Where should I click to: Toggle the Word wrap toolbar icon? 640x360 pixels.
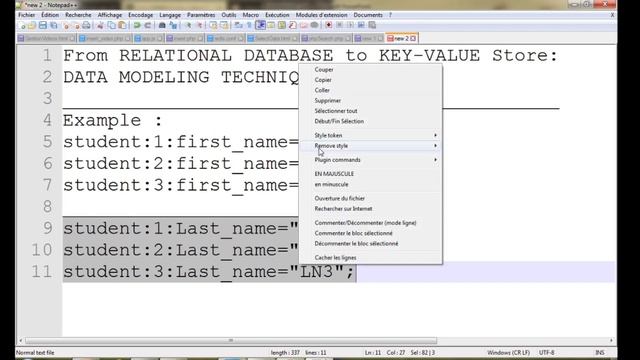coord(239,25)
